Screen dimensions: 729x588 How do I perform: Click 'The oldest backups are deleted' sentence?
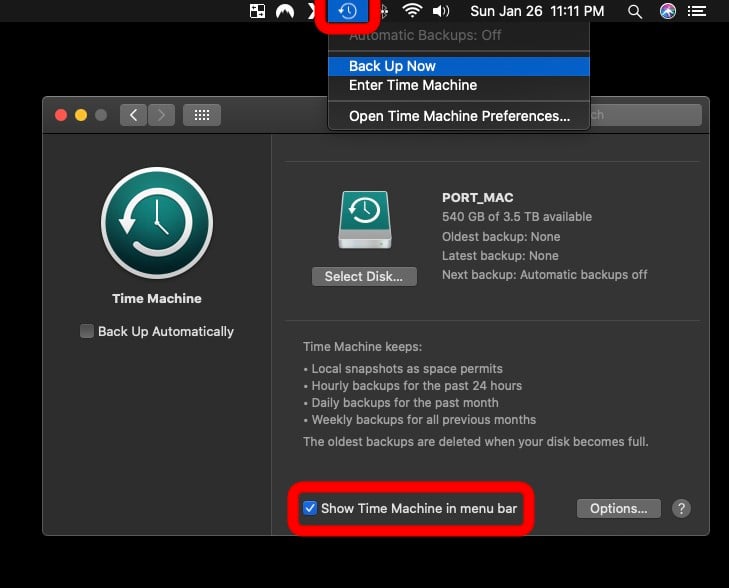[x=476, y=442]
